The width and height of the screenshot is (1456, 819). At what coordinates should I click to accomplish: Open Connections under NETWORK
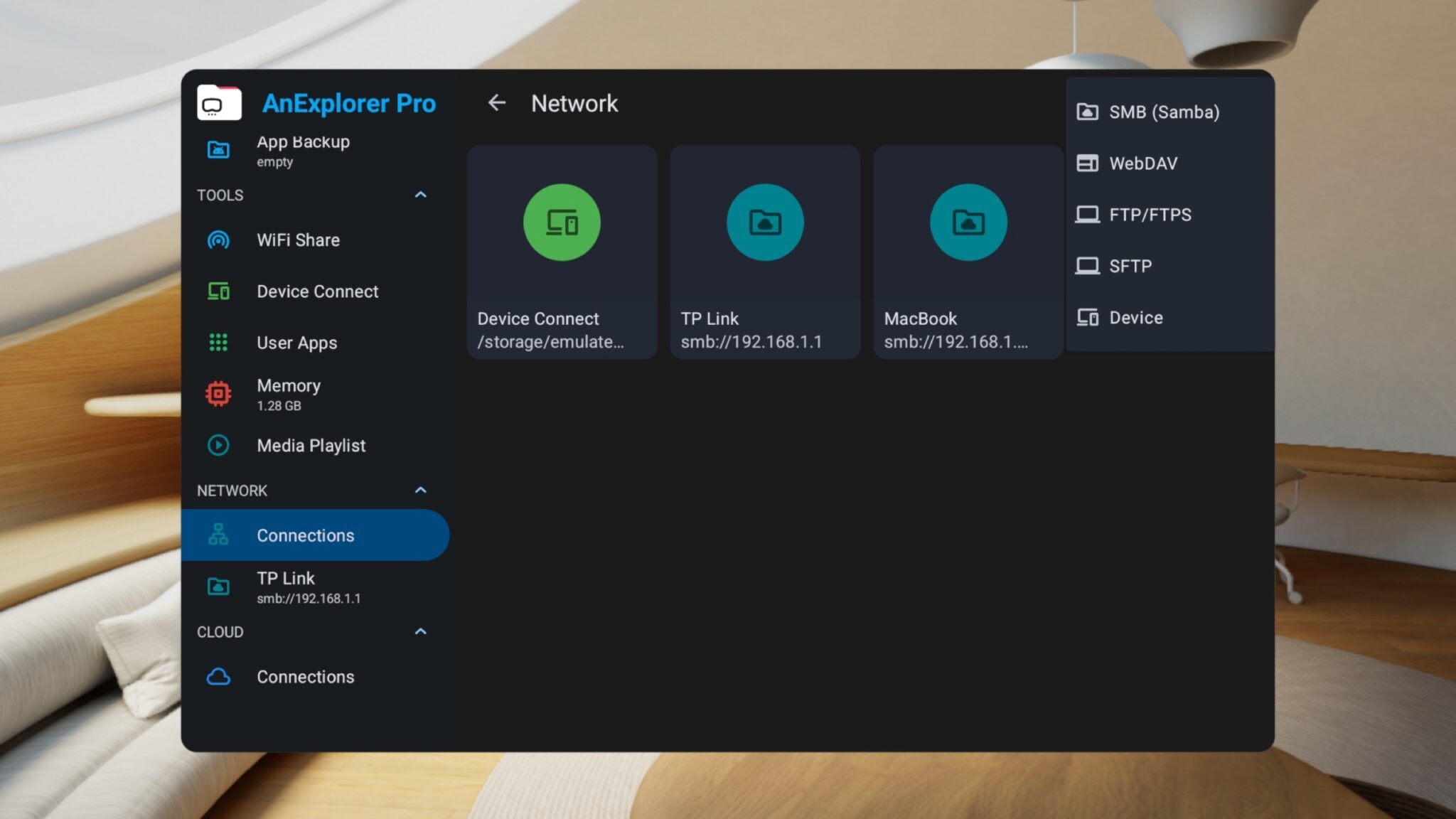click(305, 535)
